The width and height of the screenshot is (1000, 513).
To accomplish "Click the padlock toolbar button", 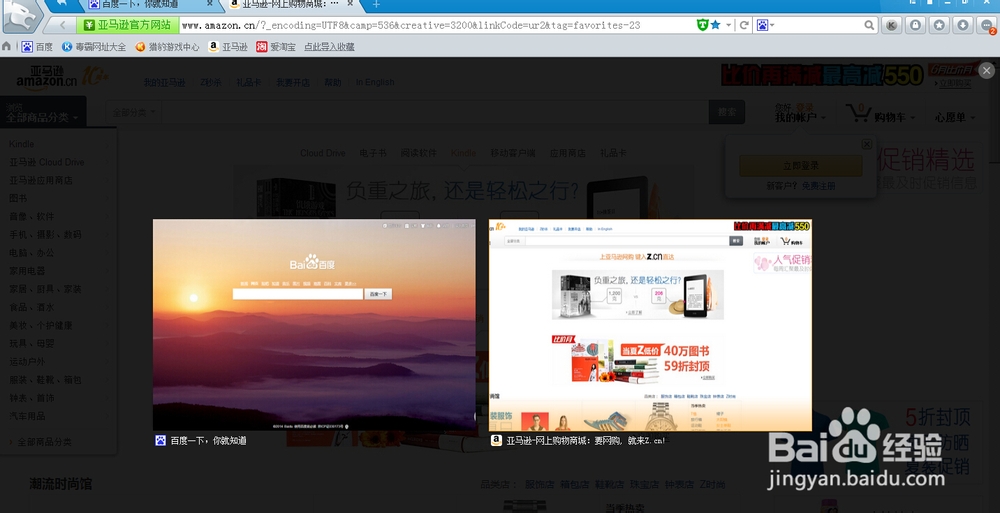I will (915, 26).
